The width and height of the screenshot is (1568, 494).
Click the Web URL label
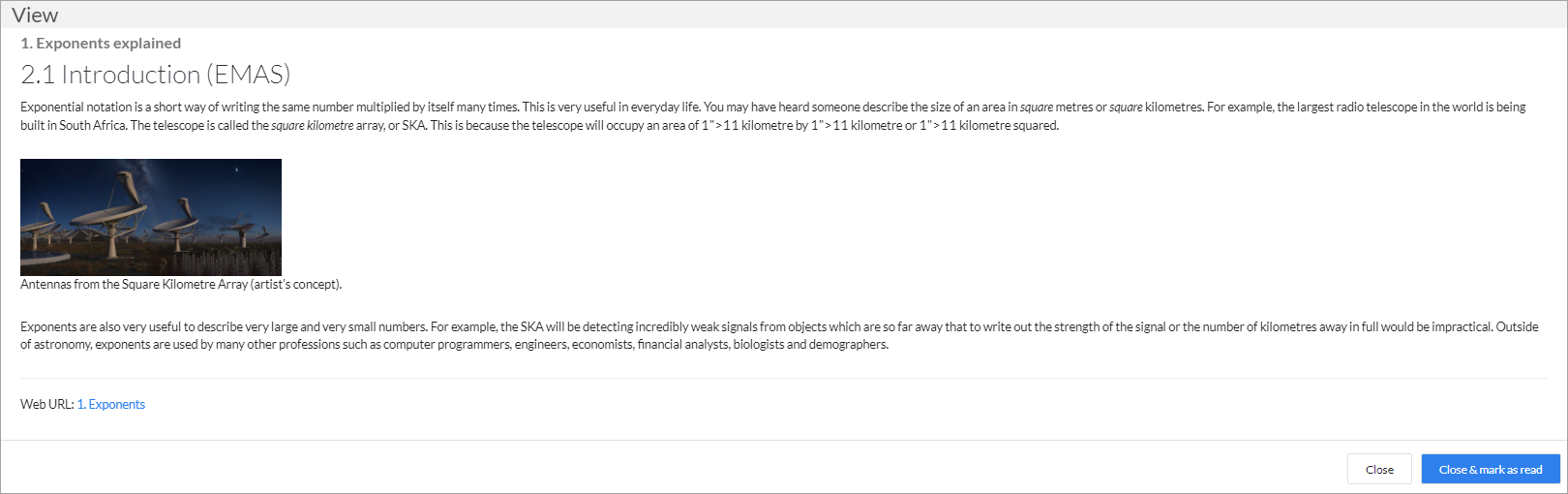[x=47, y=404]
